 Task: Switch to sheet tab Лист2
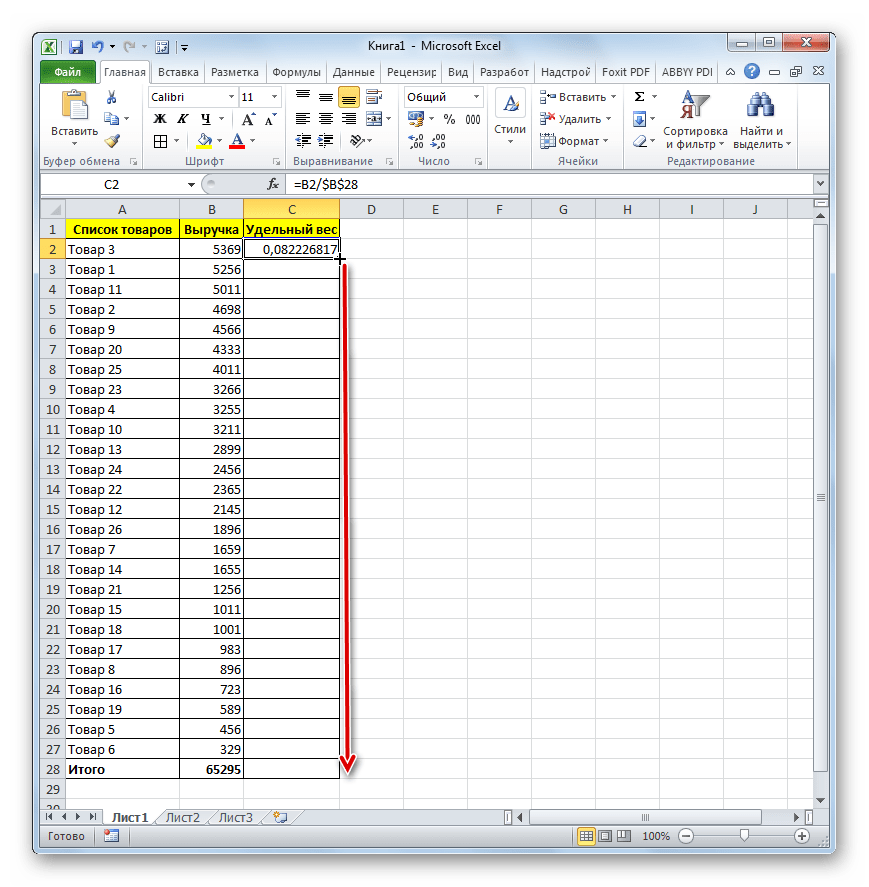(x=182, y=817)
